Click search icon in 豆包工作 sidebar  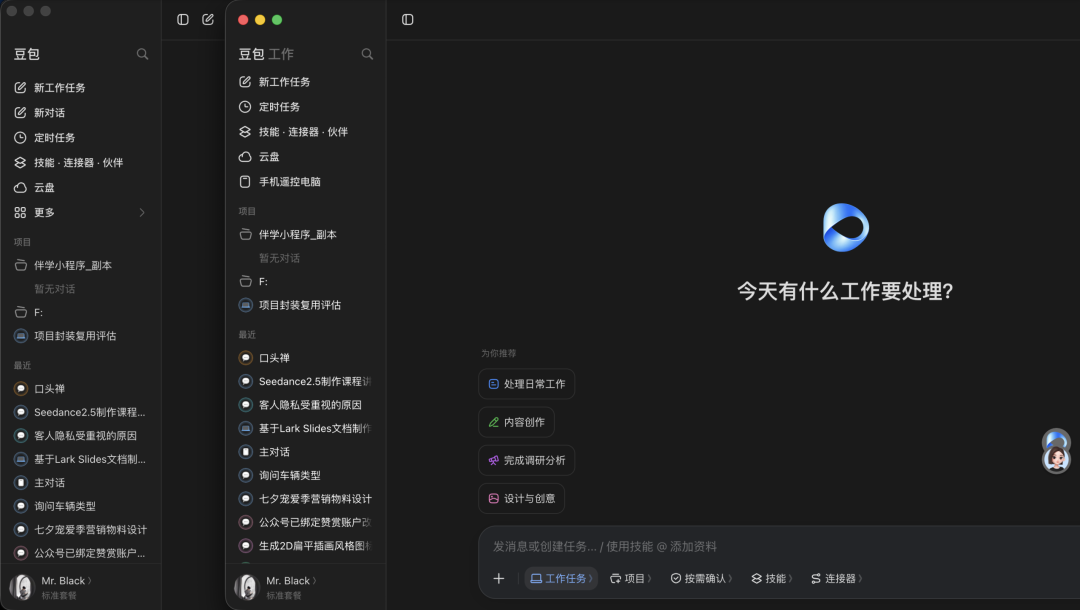coord(367,54)
